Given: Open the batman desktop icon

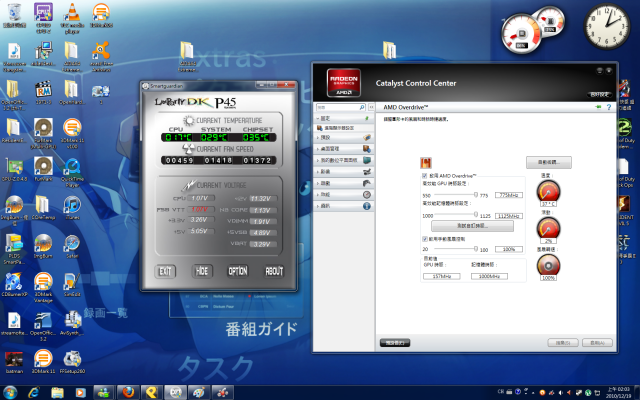Looking at the screenshot, I should pyautogui.click(x=14, y=362).
